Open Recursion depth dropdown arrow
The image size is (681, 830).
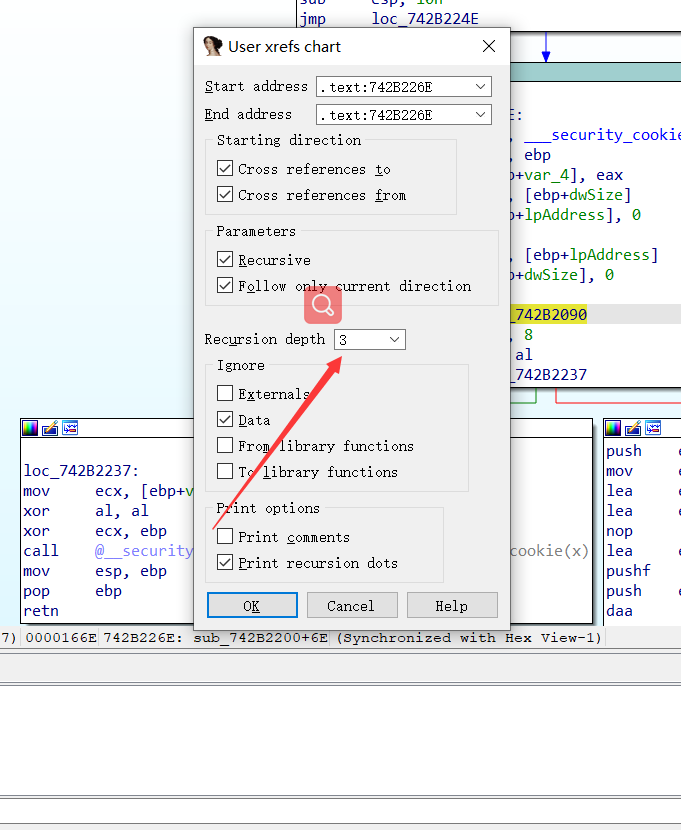[x=395, y=340]
